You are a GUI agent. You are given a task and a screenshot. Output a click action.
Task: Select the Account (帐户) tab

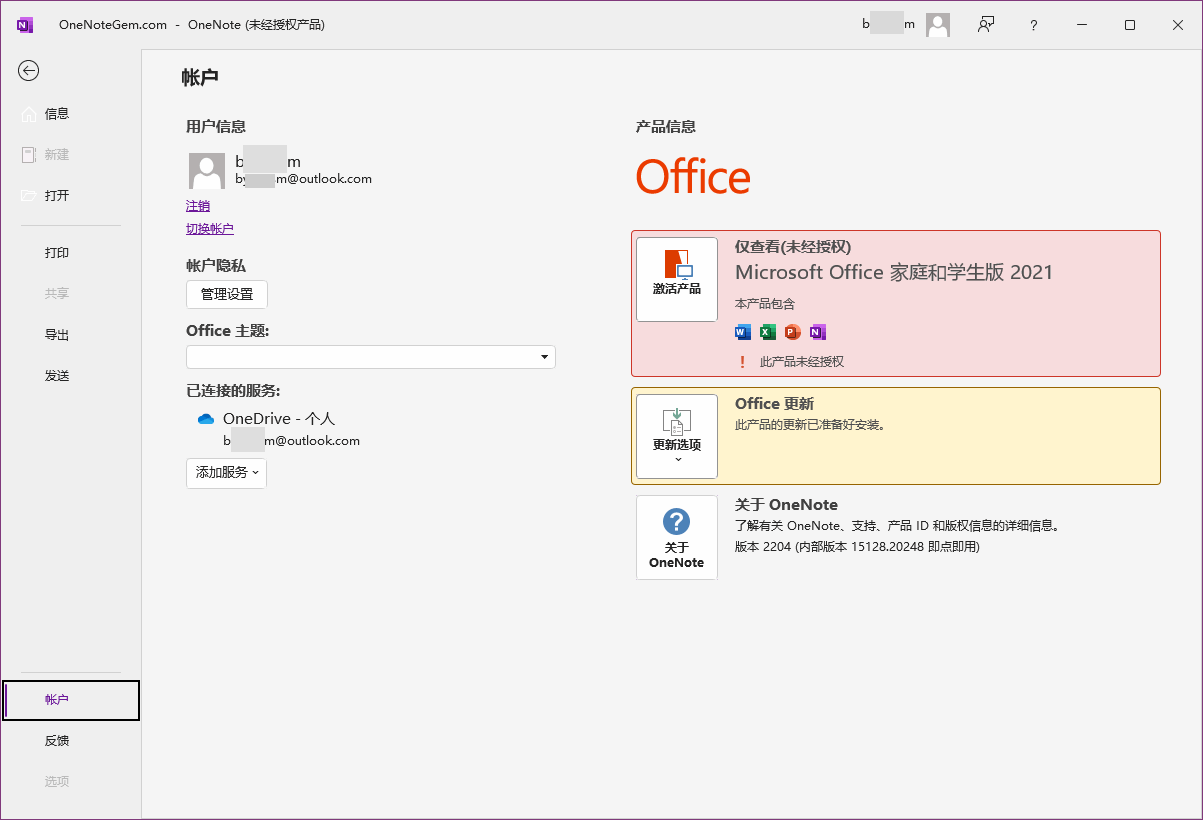(71, 700)
